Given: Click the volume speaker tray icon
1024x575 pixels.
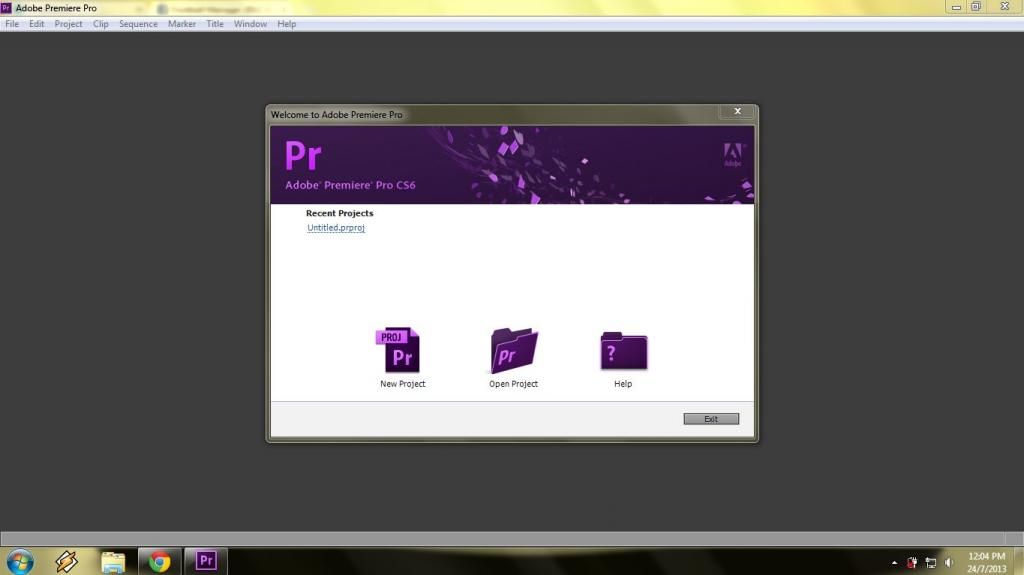Looking at the screenshot, I should tap(948, 562).
